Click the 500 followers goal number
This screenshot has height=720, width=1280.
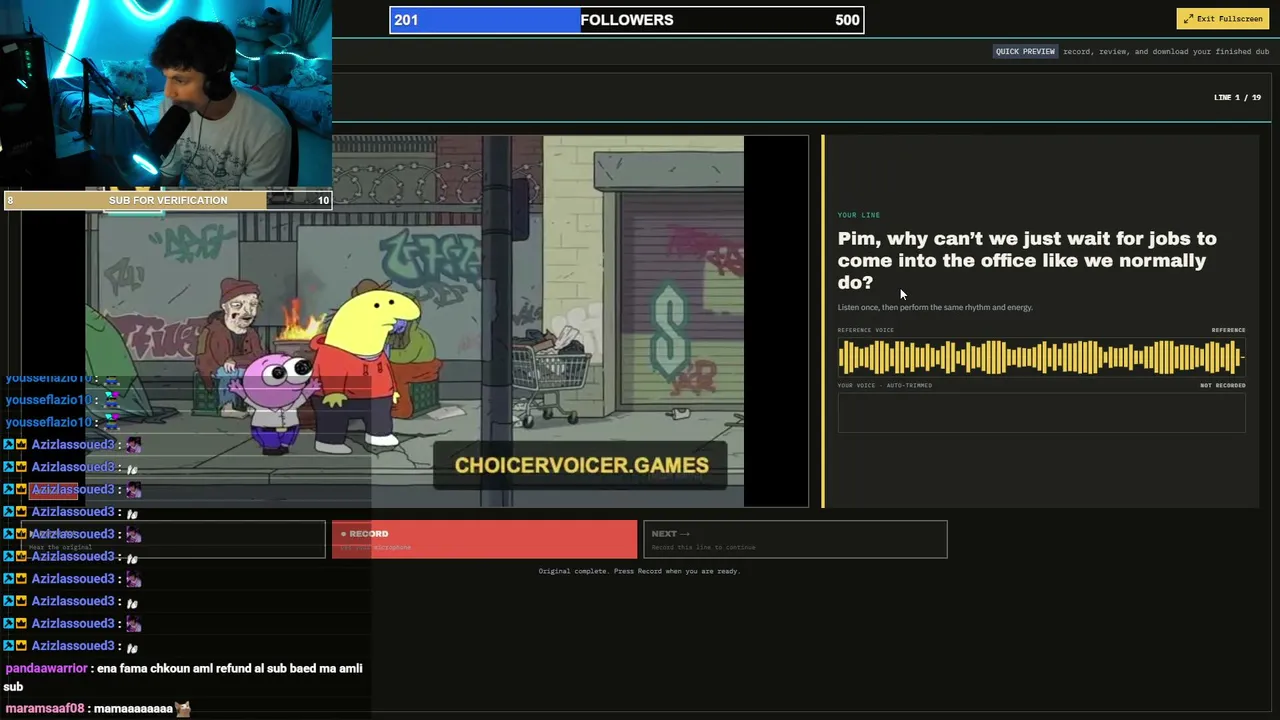[x=847, y=20]
